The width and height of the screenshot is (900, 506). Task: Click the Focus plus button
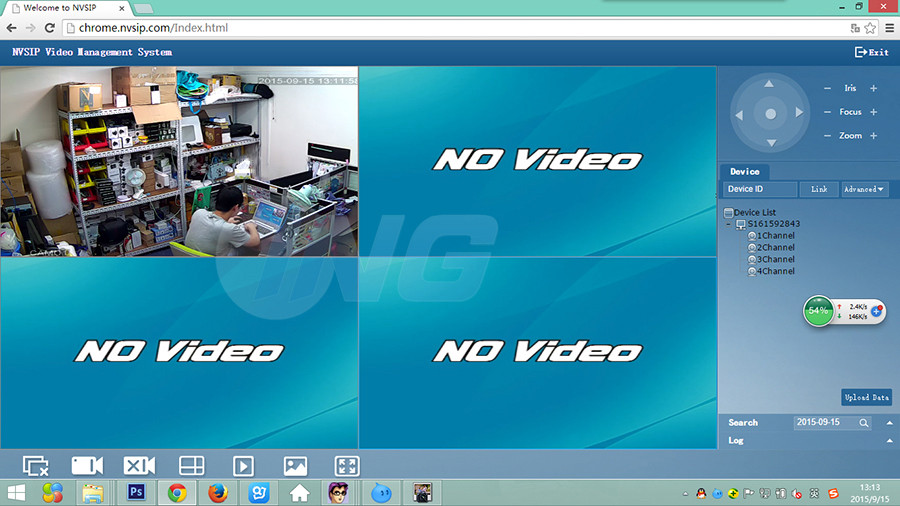click(x=873, y=112)
